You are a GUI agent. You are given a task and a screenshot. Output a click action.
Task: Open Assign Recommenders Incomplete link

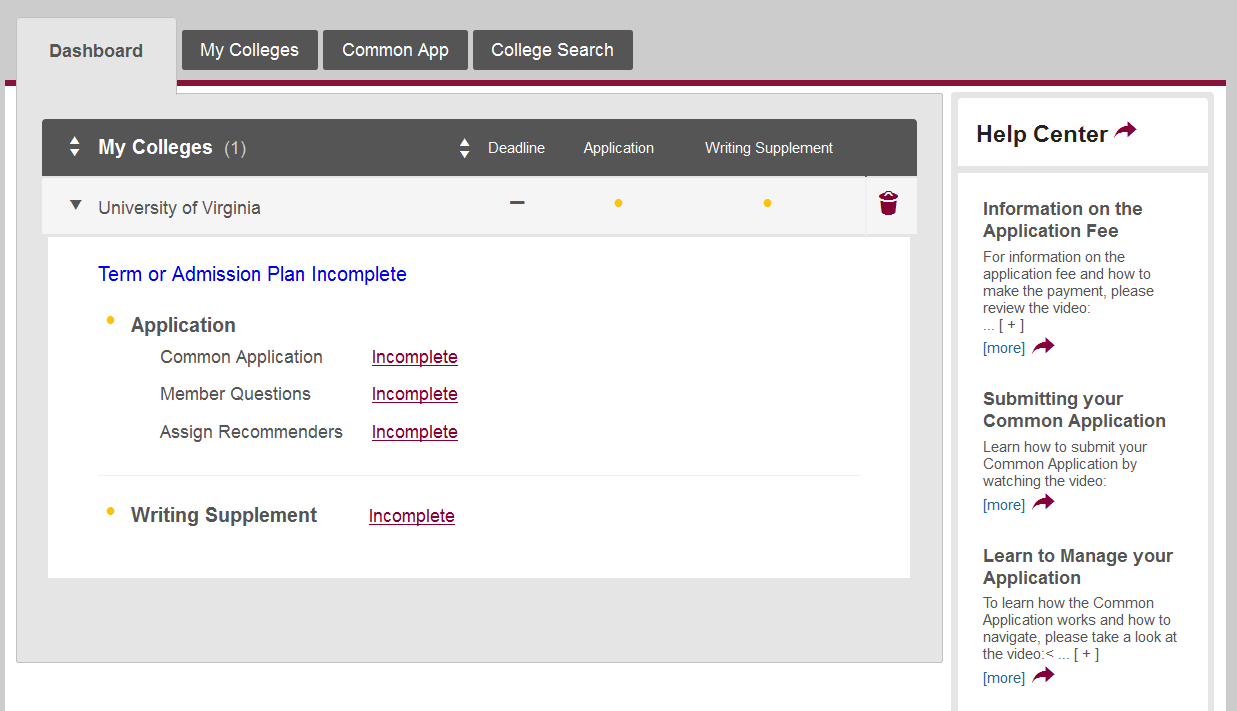[414, 432]
